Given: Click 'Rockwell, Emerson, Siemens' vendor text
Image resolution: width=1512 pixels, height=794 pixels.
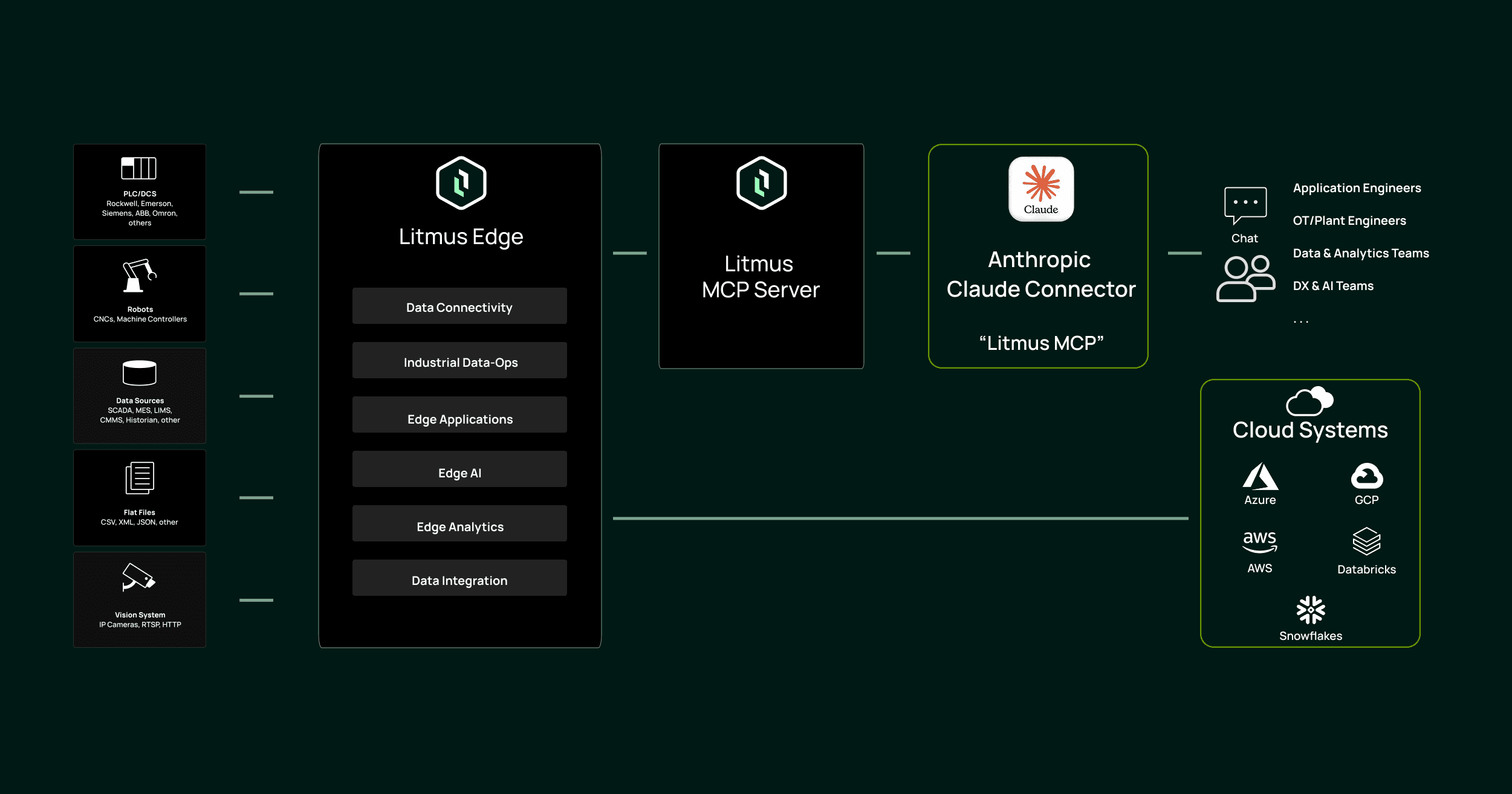Looking at the screenshot, I should point(140,213).
